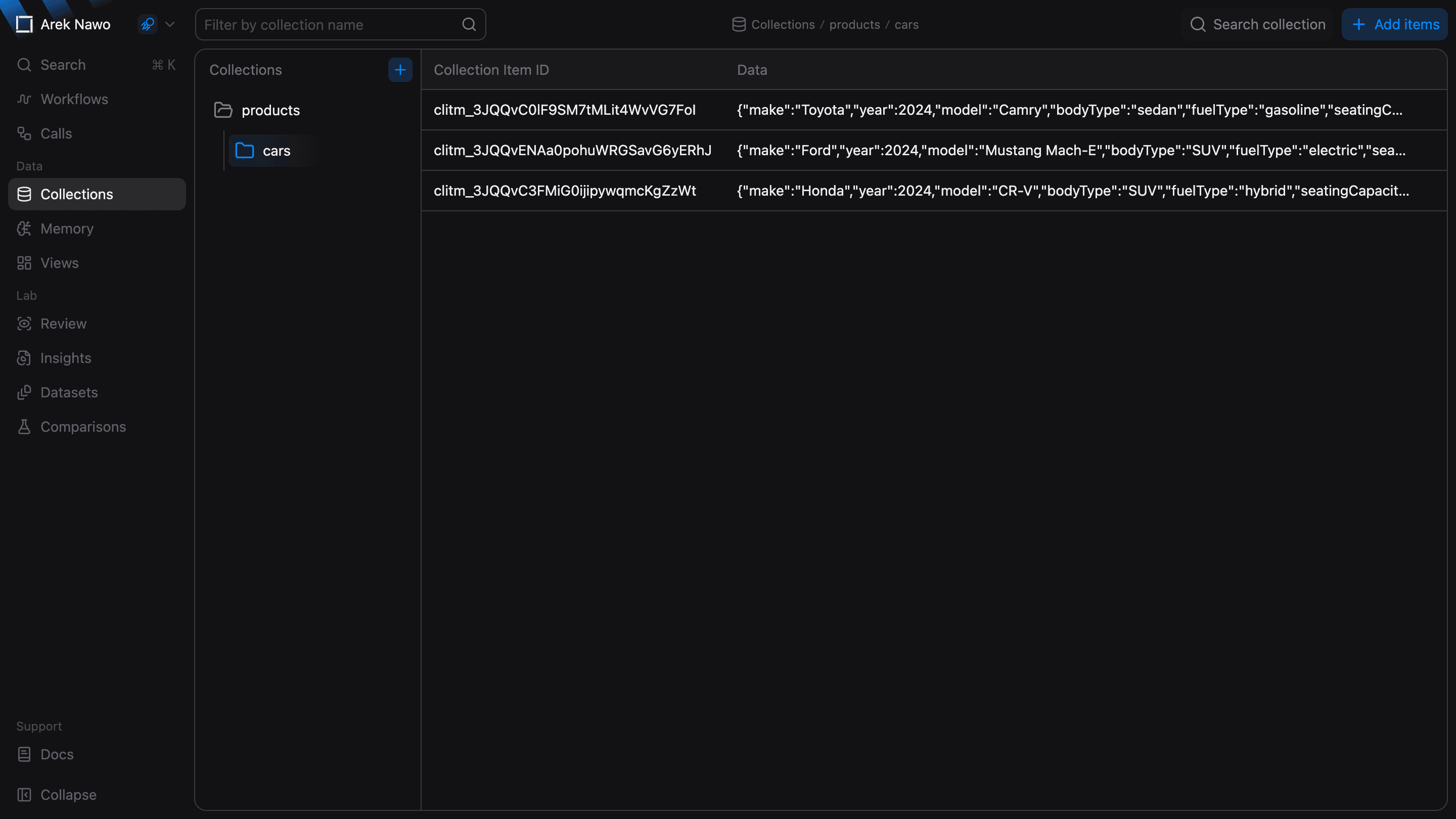1456x819 pixels.
Task: Click the Datasets icon
Action: [x=24, y=393]
